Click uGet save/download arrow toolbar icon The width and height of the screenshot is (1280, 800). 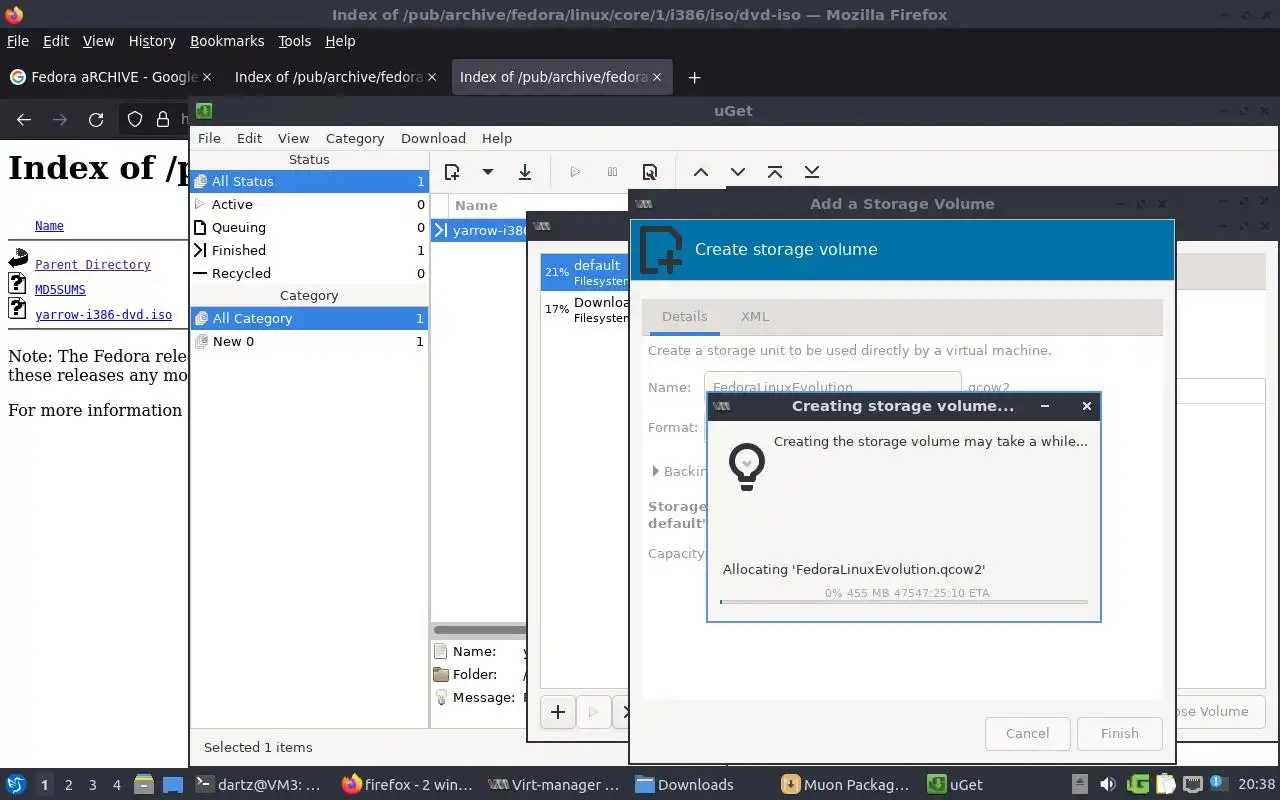pos(524,172)
